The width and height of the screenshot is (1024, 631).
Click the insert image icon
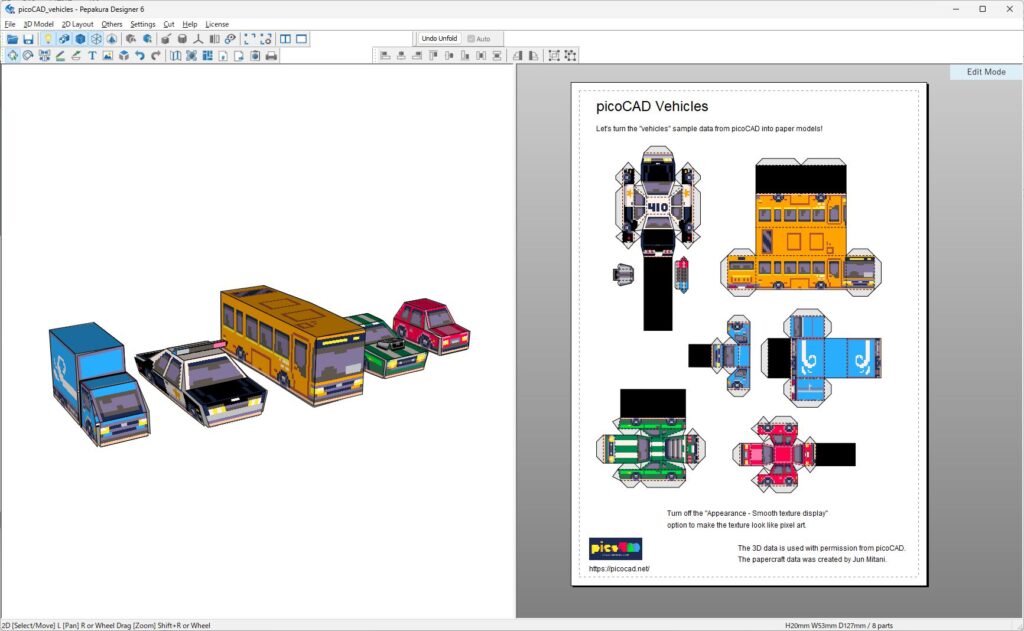coord(108,56)
